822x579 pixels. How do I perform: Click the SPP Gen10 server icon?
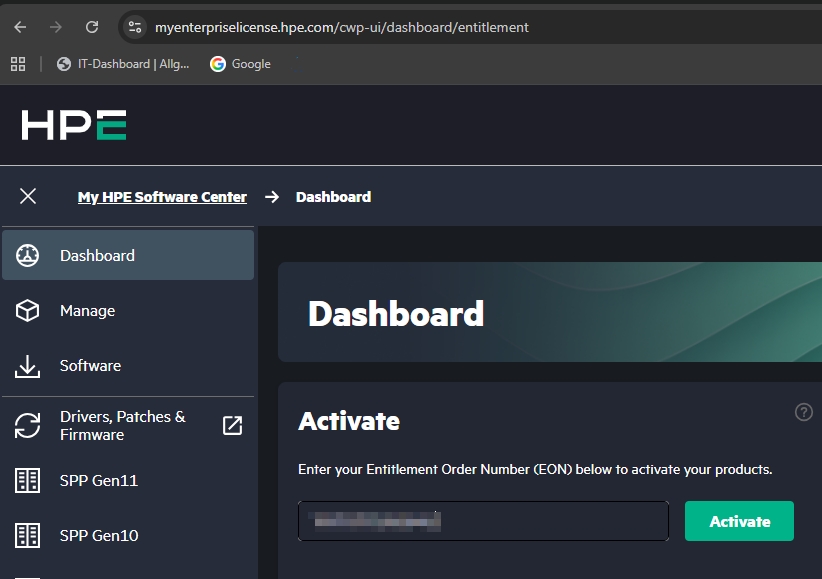point(28,536)
